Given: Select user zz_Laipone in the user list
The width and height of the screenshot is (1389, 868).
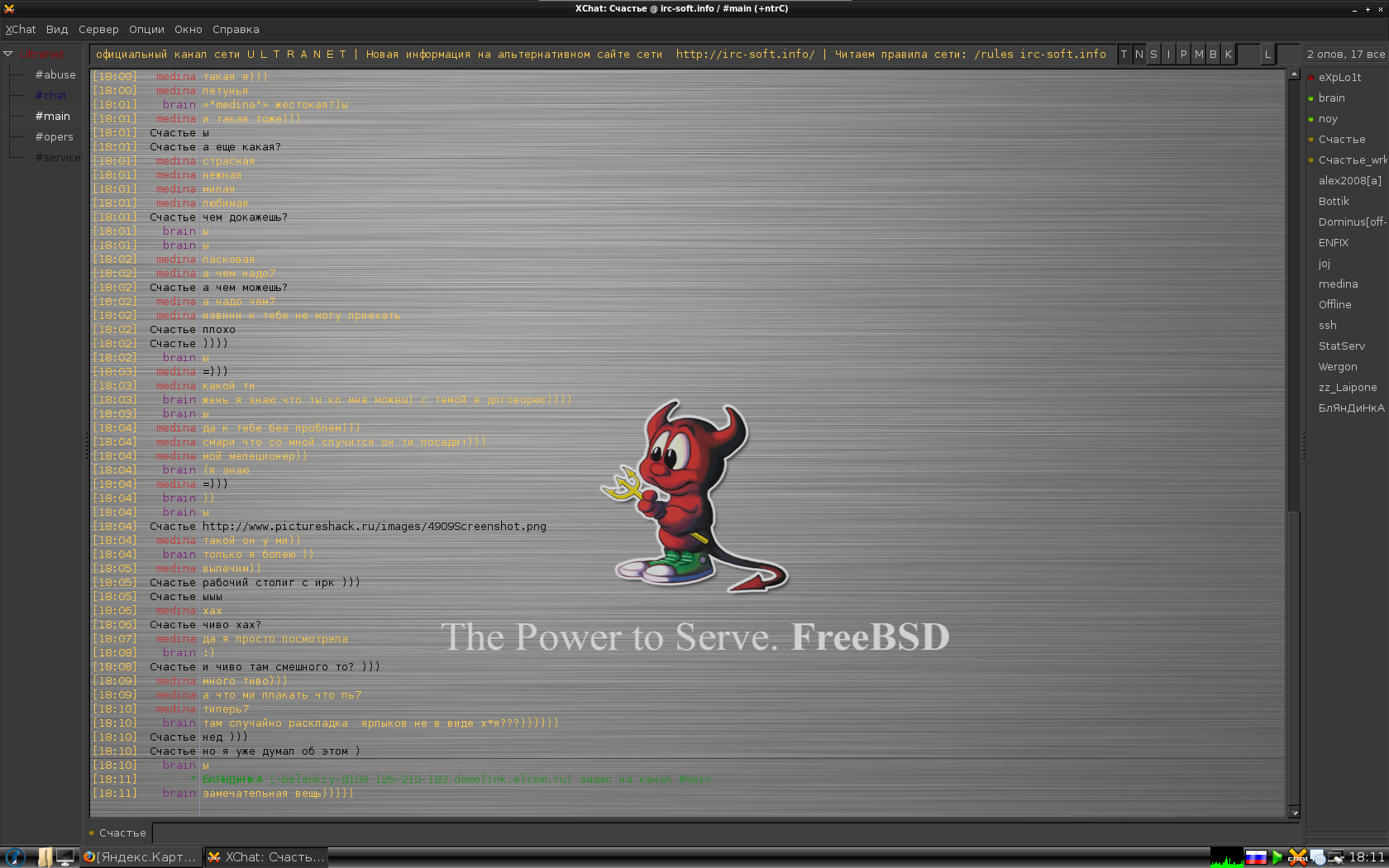Looking at the screenshot, I should click(1347, 387).
